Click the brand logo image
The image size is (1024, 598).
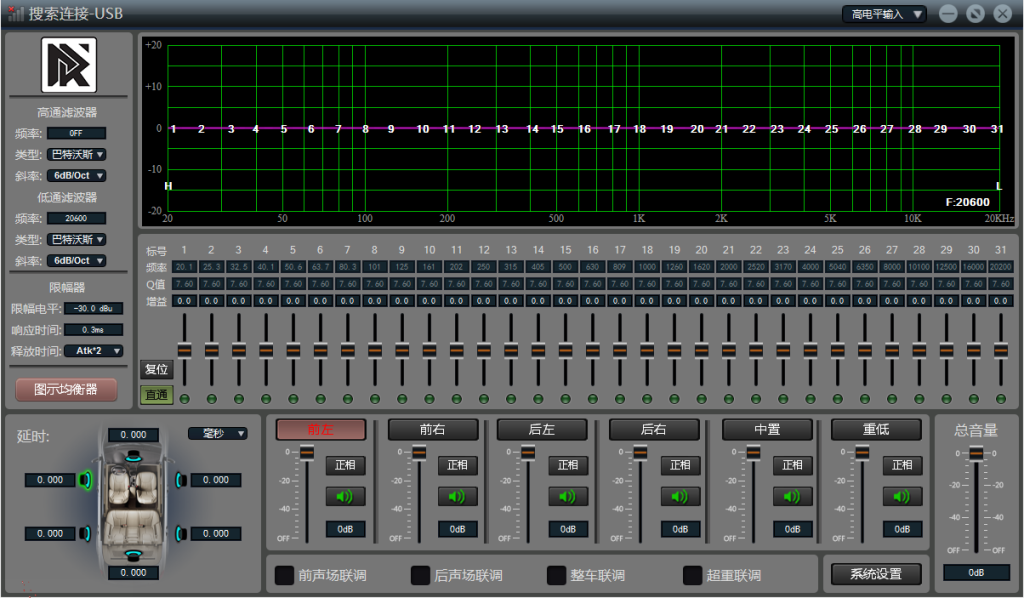[x=69, y=65]
